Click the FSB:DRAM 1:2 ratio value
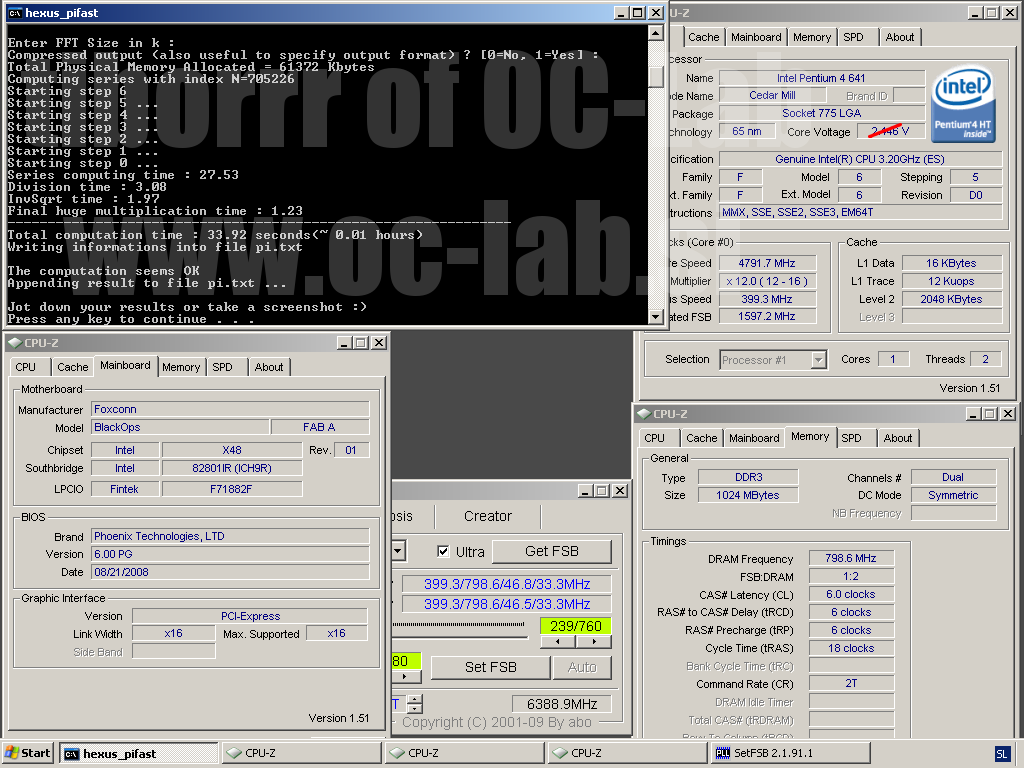1024x768 pixels. (x=851, y=577)
